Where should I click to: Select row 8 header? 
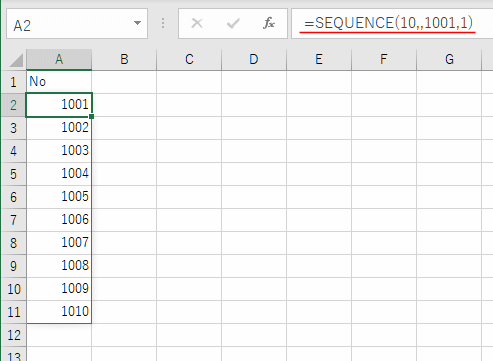(13, 243)
